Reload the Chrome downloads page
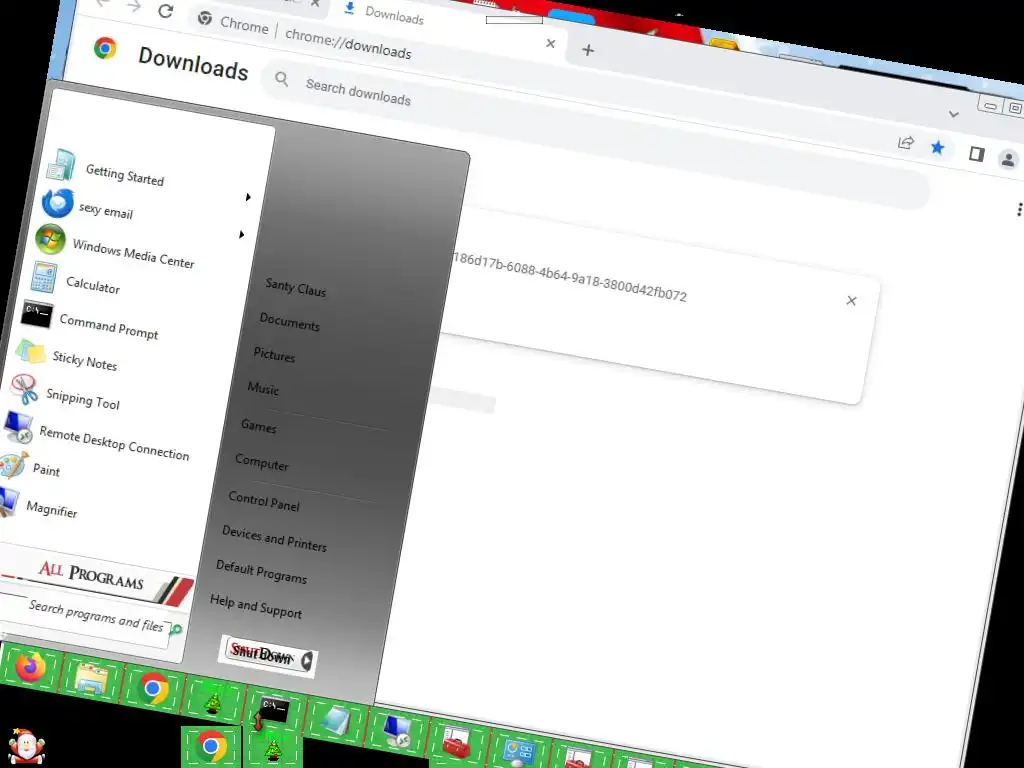The width and height of the screenshot is (1024, 768). tap(165, 10)
